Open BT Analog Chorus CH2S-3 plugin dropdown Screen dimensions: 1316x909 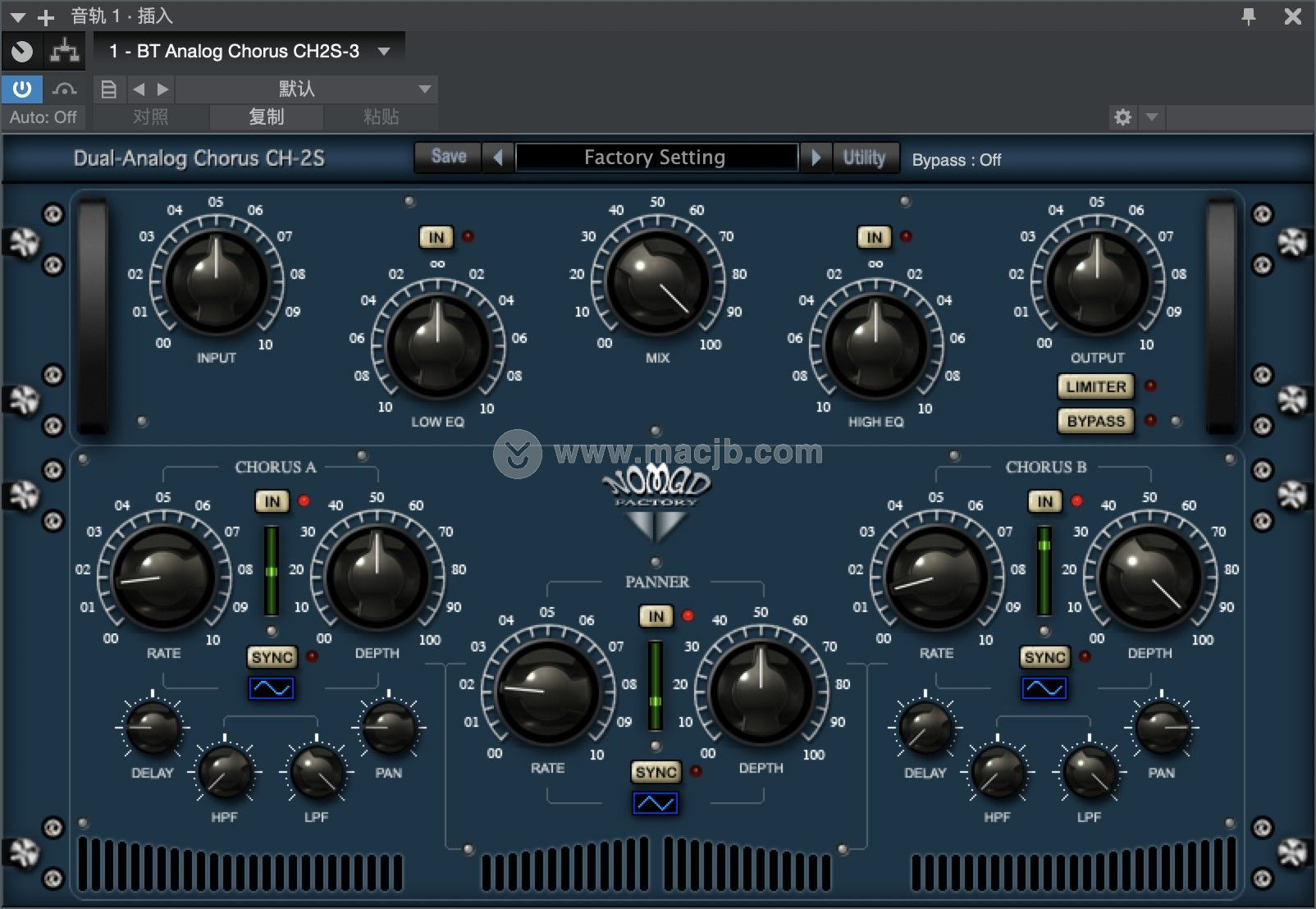pos(249,52)
